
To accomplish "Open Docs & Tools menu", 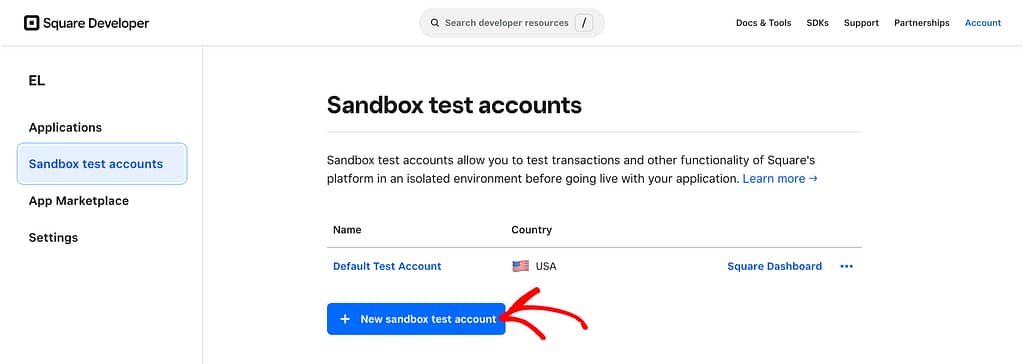I will click(763, 23).
